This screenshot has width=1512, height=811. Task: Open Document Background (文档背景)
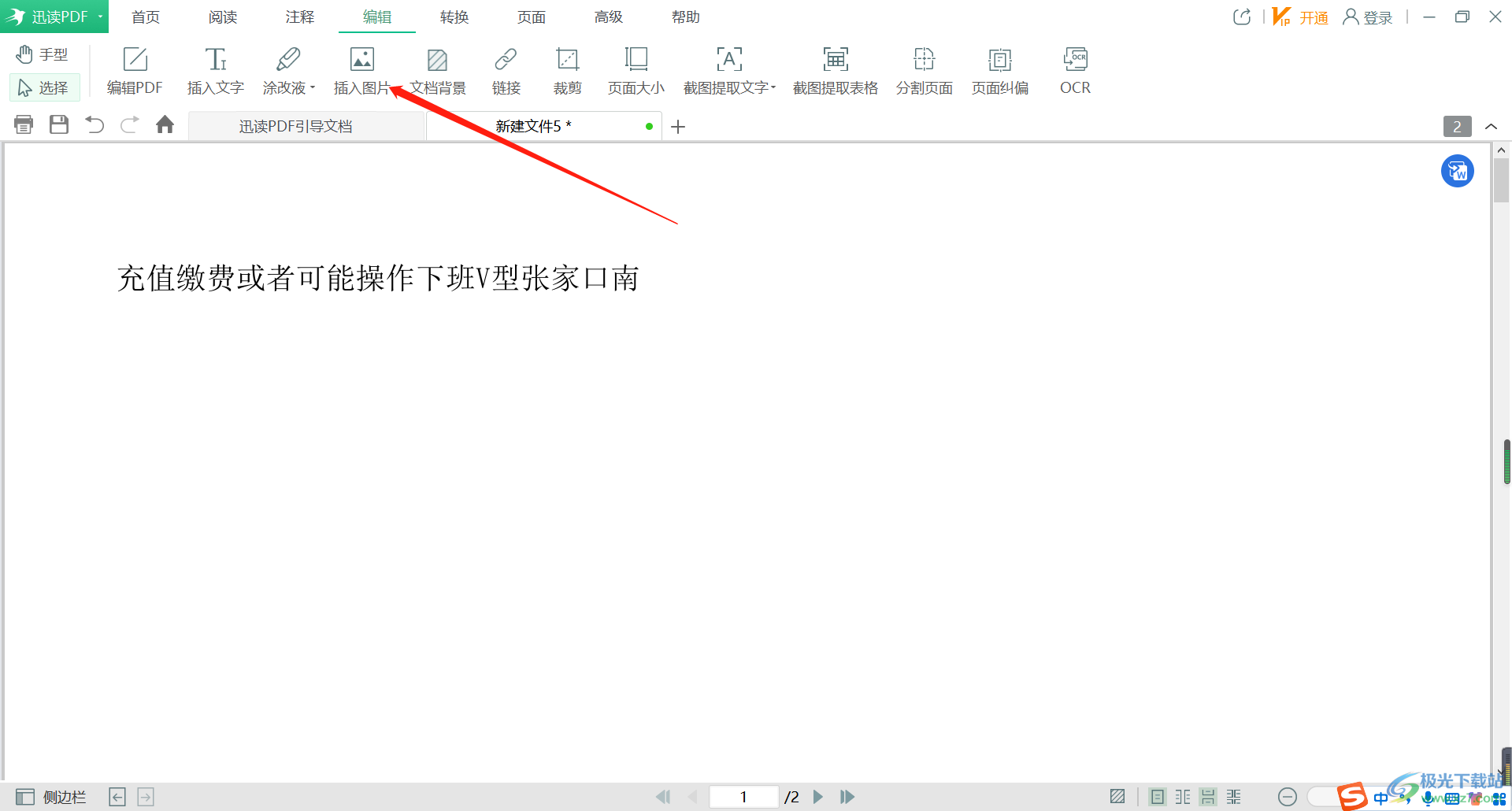[x=438, y=71]
